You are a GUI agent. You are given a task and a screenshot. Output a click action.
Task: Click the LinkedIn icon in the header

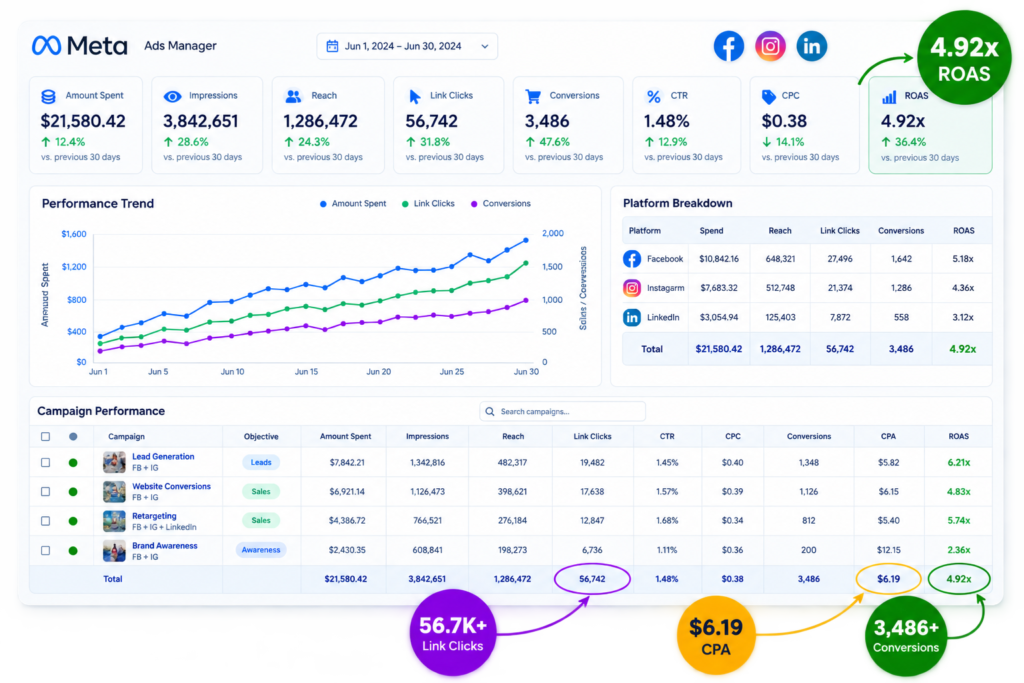pos(812,46)
